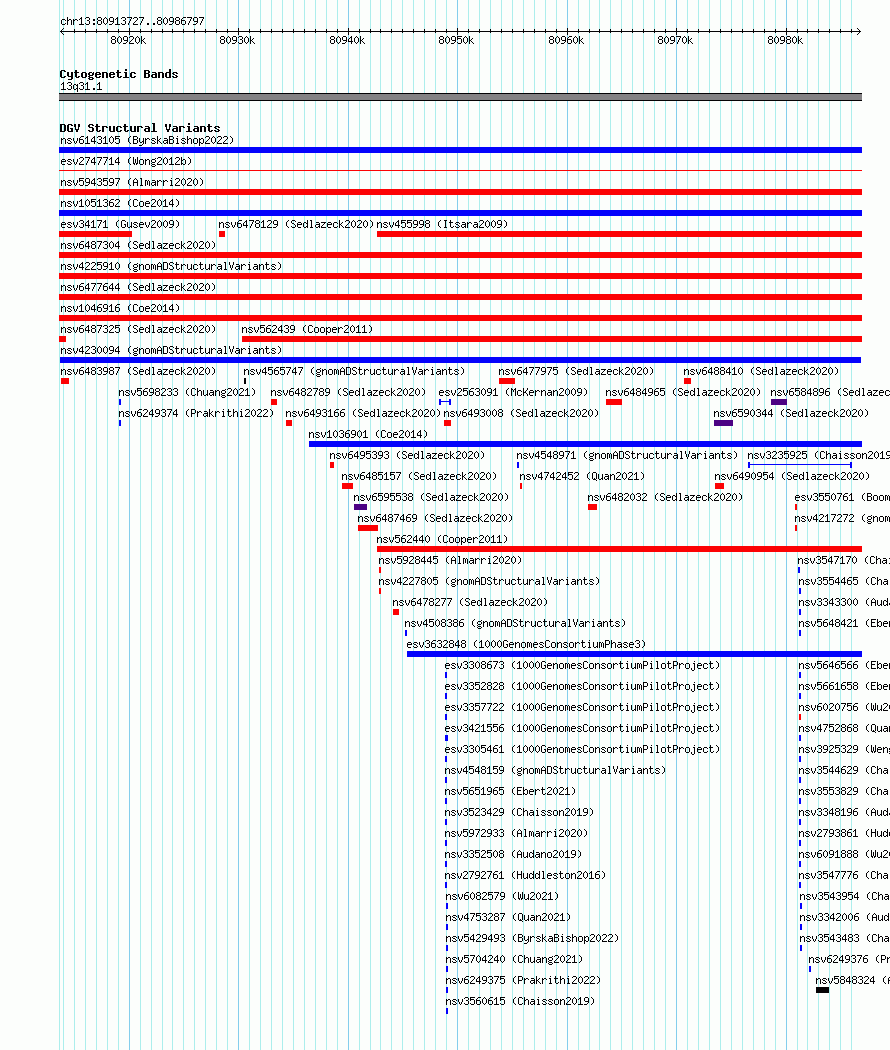This screenshot has height=1050, width=890.
Task: Click the nsv6478129 (Sedlazeck2020) label
Action: coord(296,224)
